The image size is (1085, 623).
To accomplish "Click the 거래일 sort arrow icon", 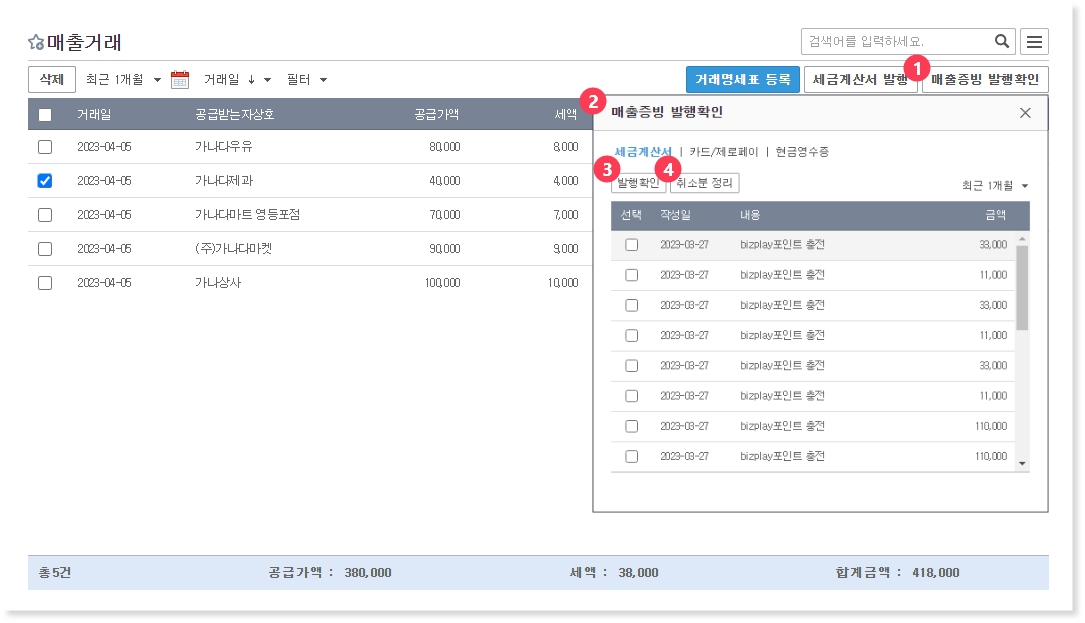I will [x=251, y=80].
